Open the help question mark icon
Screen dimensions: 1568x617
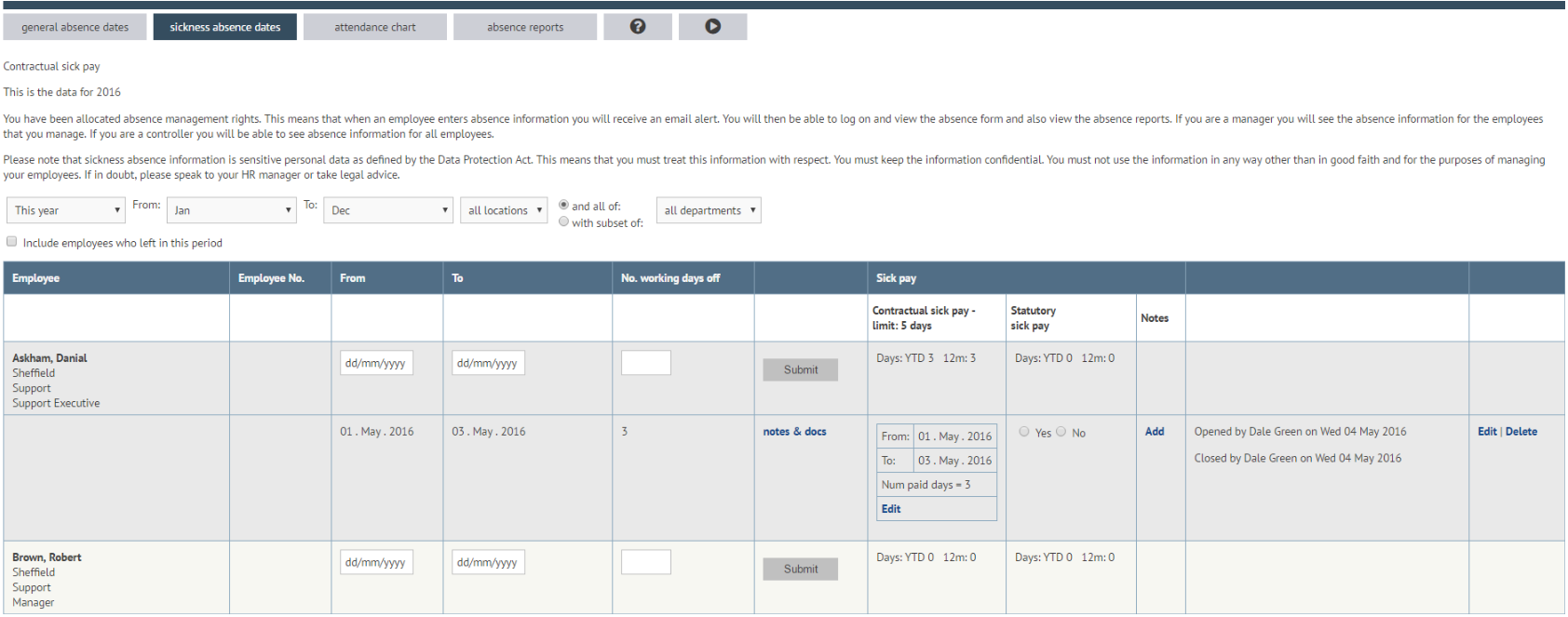click(x=638, y=27)
